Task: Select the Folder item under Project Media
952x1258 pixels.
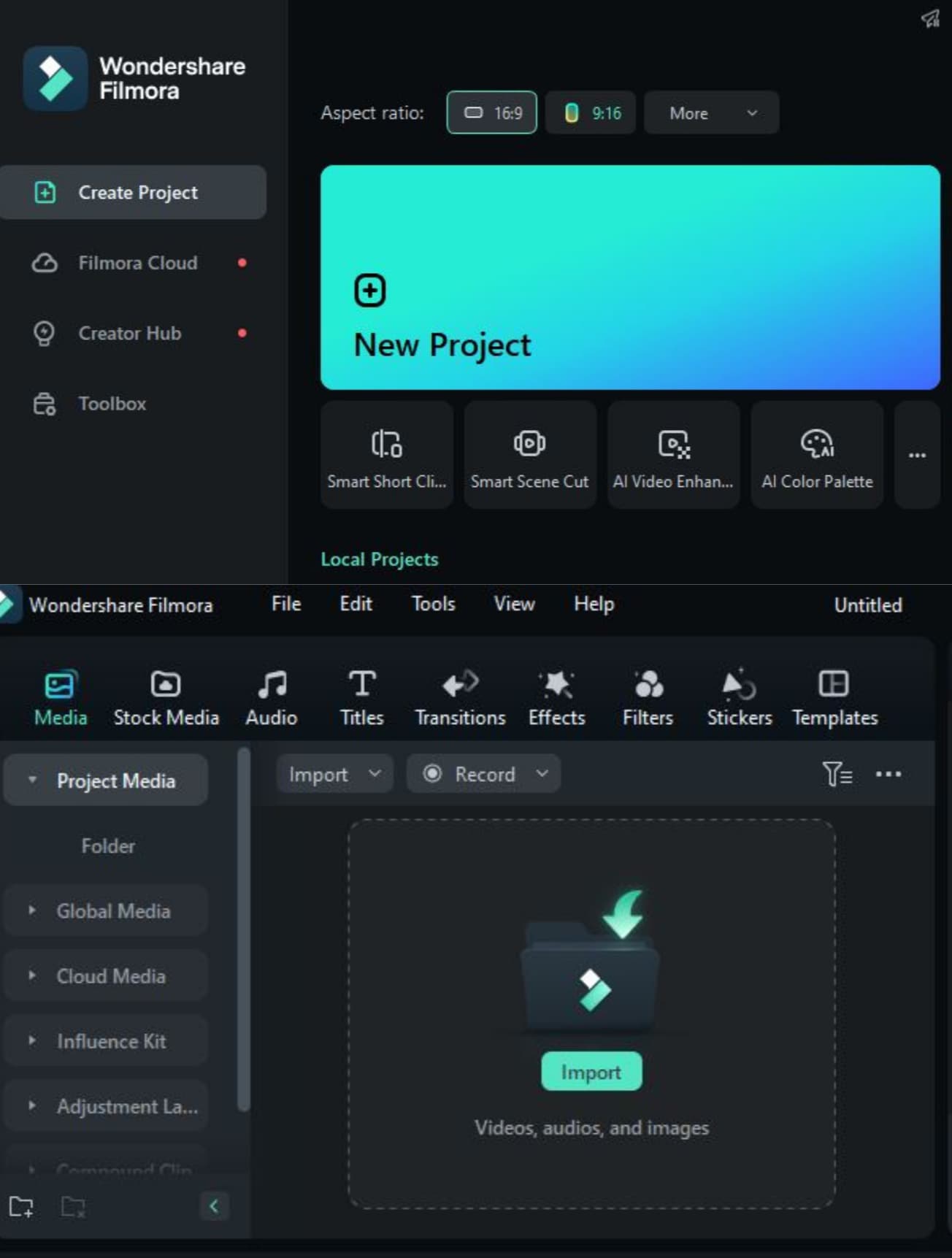Action: (107, 845)
